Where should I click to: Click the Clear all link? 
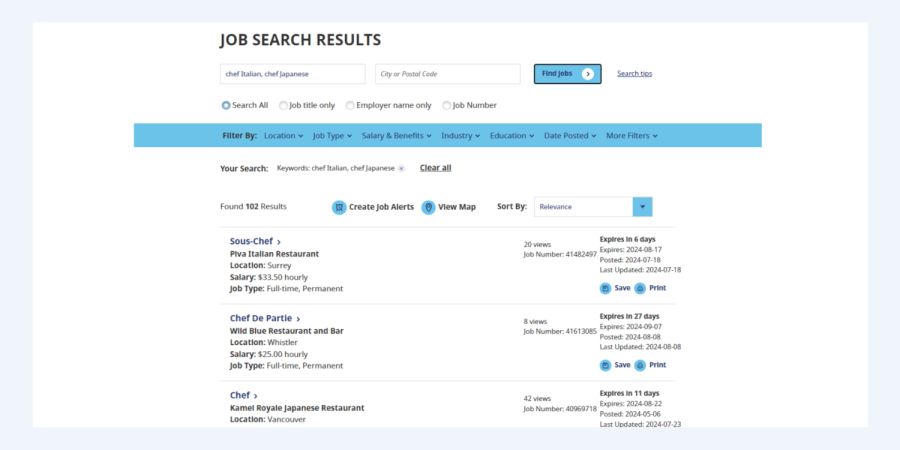(435, 168)
